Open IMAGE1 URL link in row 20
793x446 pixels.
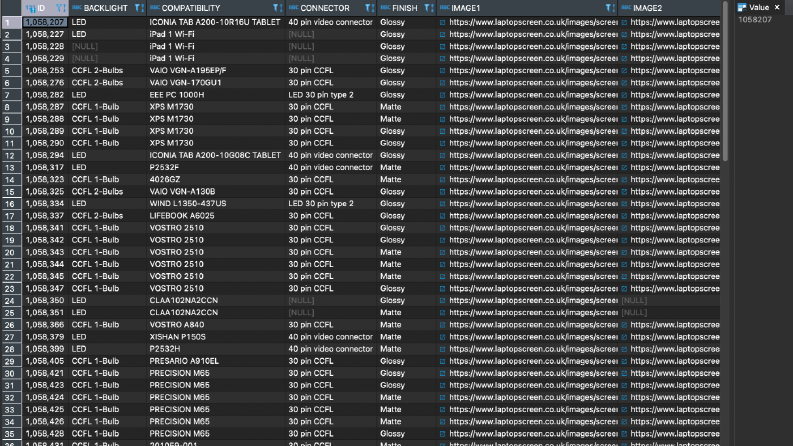[x=533, y=252]
